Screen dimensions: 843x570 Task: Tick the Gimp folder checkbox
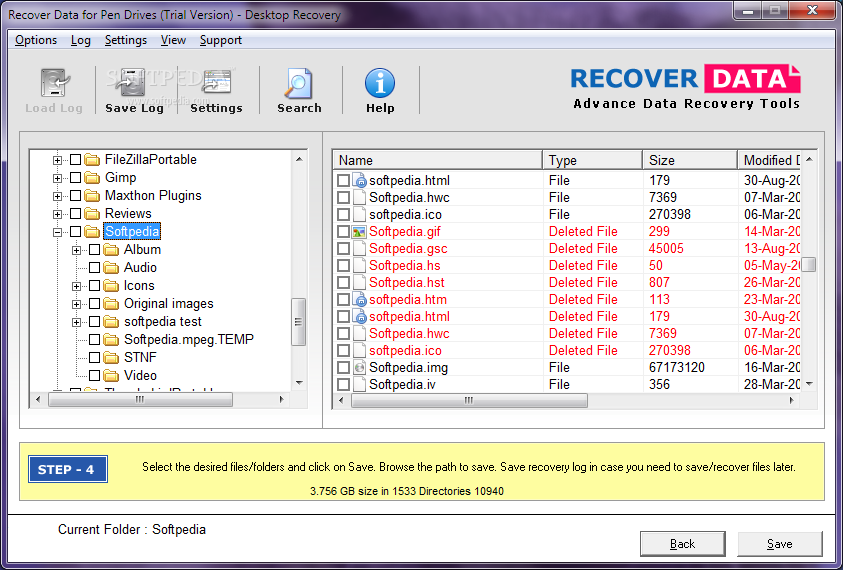pos(76,177)
